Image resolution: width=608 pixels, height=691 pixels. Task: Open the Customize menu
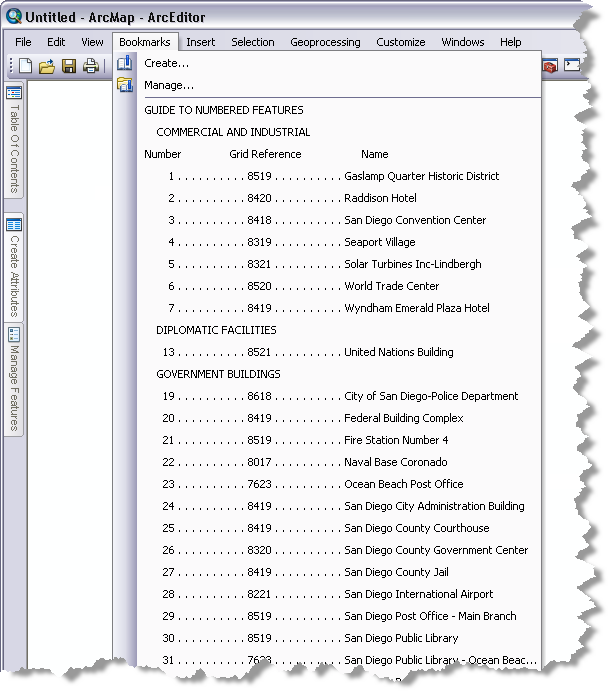[x=400, y=42]
